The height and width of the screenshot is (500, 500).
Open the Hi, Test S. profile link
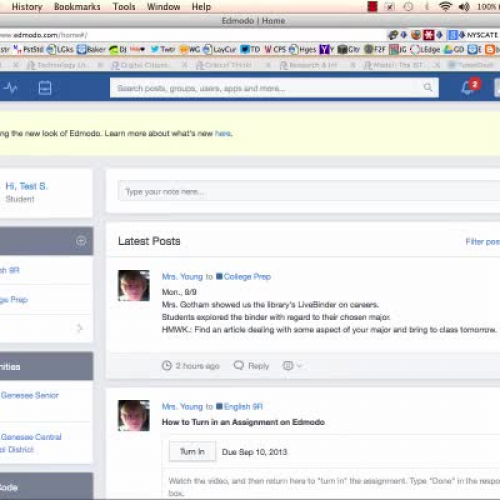(27, 186)
